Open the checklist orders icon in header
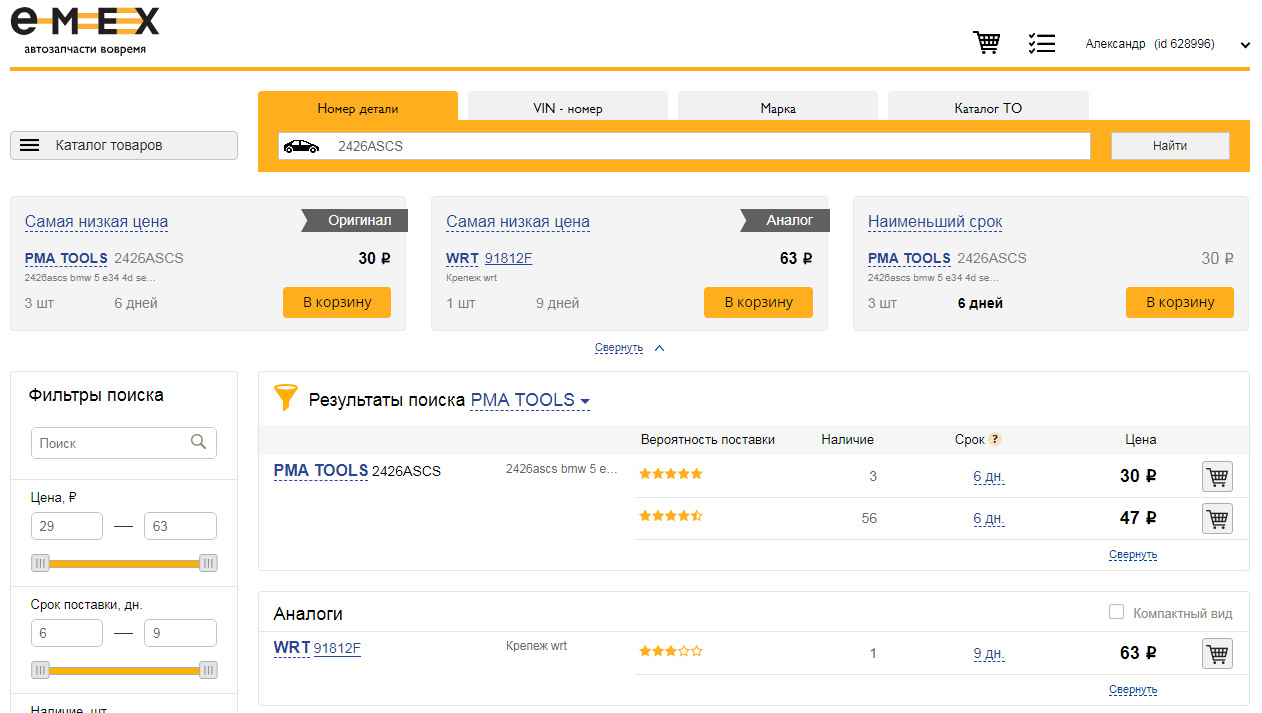1262x713 pixels. point(1041,43)
